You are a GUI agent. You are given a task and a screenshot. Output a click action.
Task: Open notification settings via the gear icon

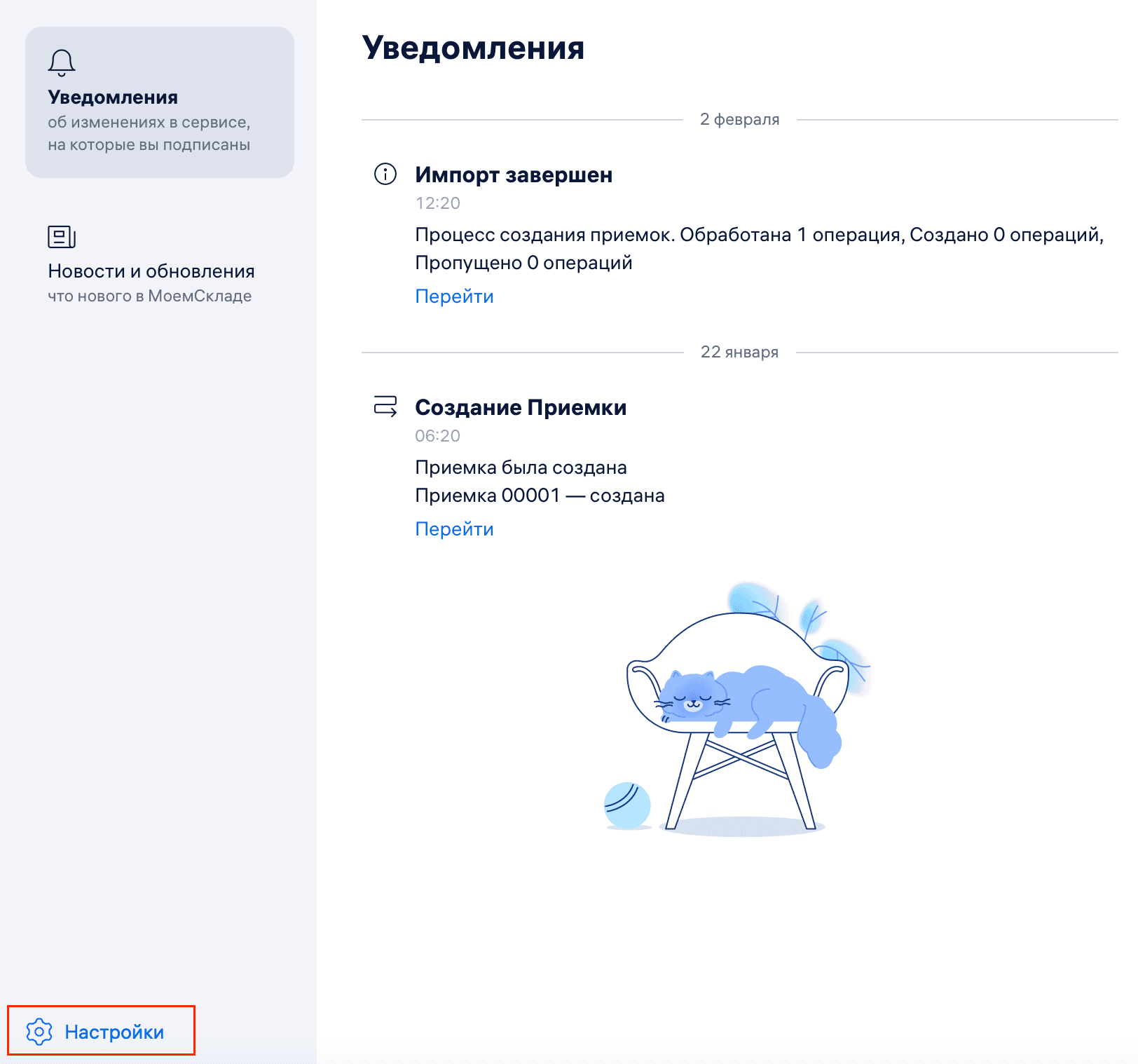point(40,1031)
